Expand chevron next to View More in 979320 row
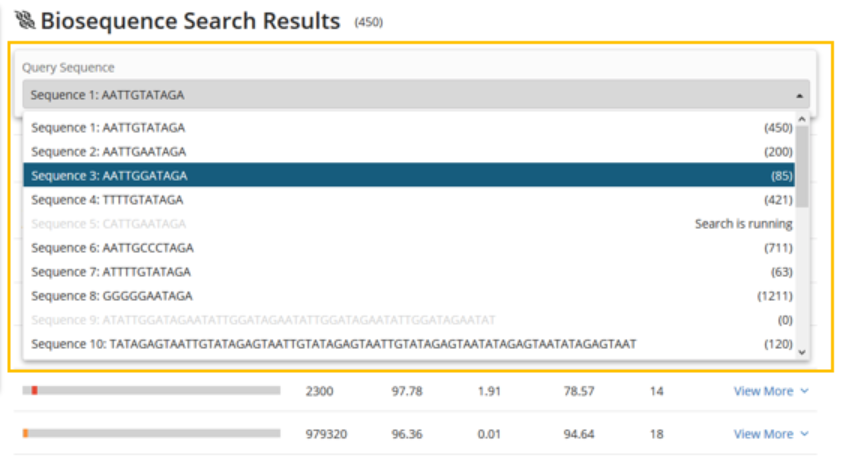Viewport: 843px width, 459px height. point(803,434)
